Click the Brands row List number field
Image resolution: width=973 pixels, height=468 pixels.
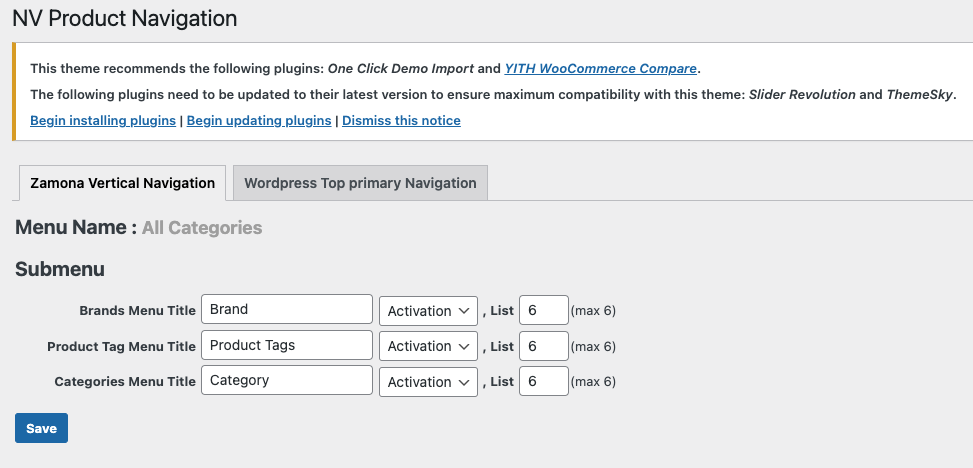coord(543,311)
